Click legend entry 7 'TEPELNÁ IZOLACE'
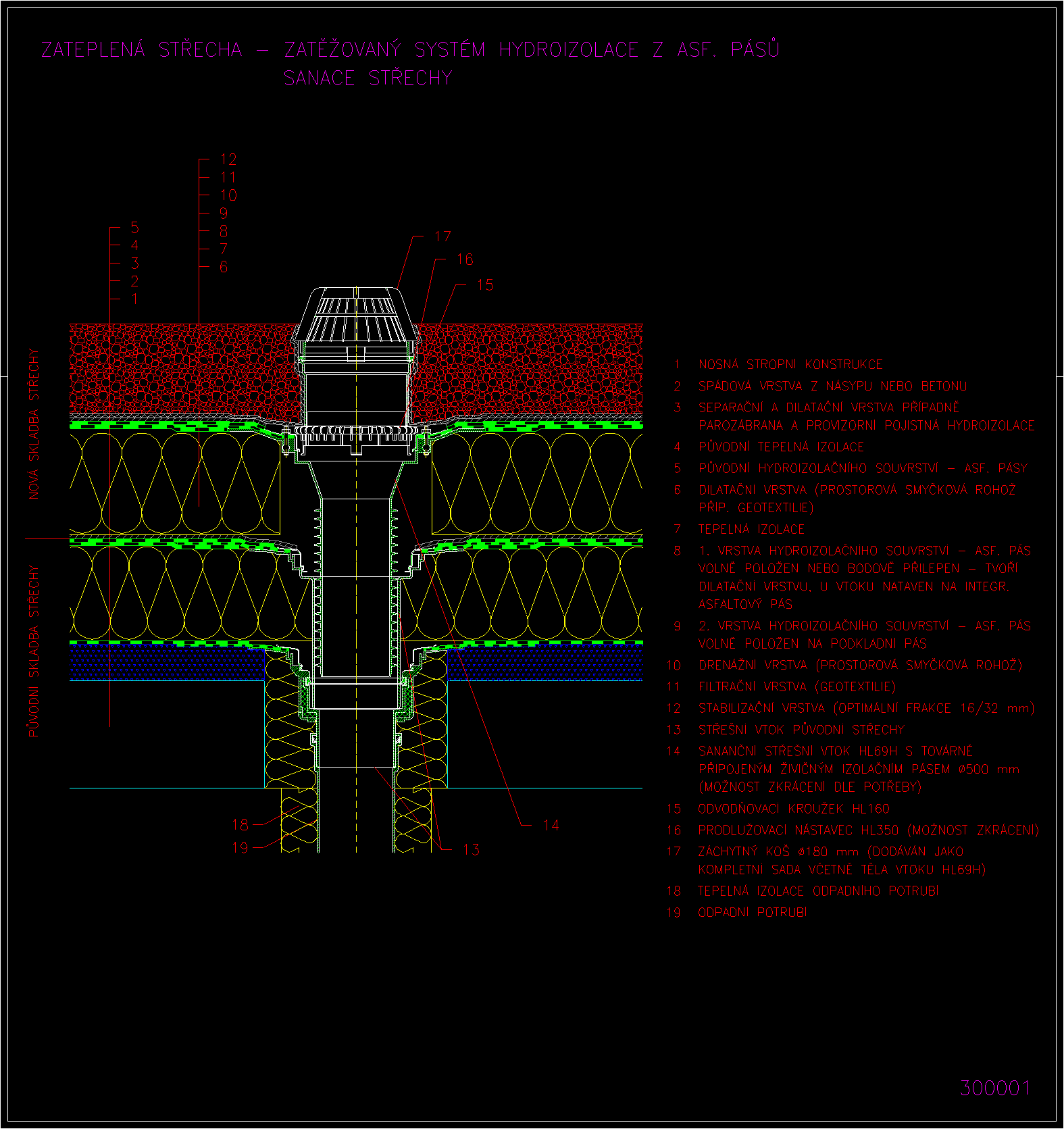 (x=751, y=529)
